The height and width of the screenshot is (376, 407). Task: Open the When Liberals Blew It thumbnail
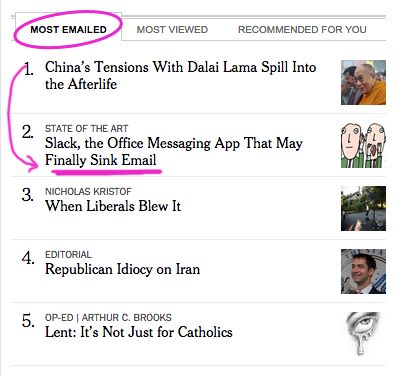click(363, 208)
